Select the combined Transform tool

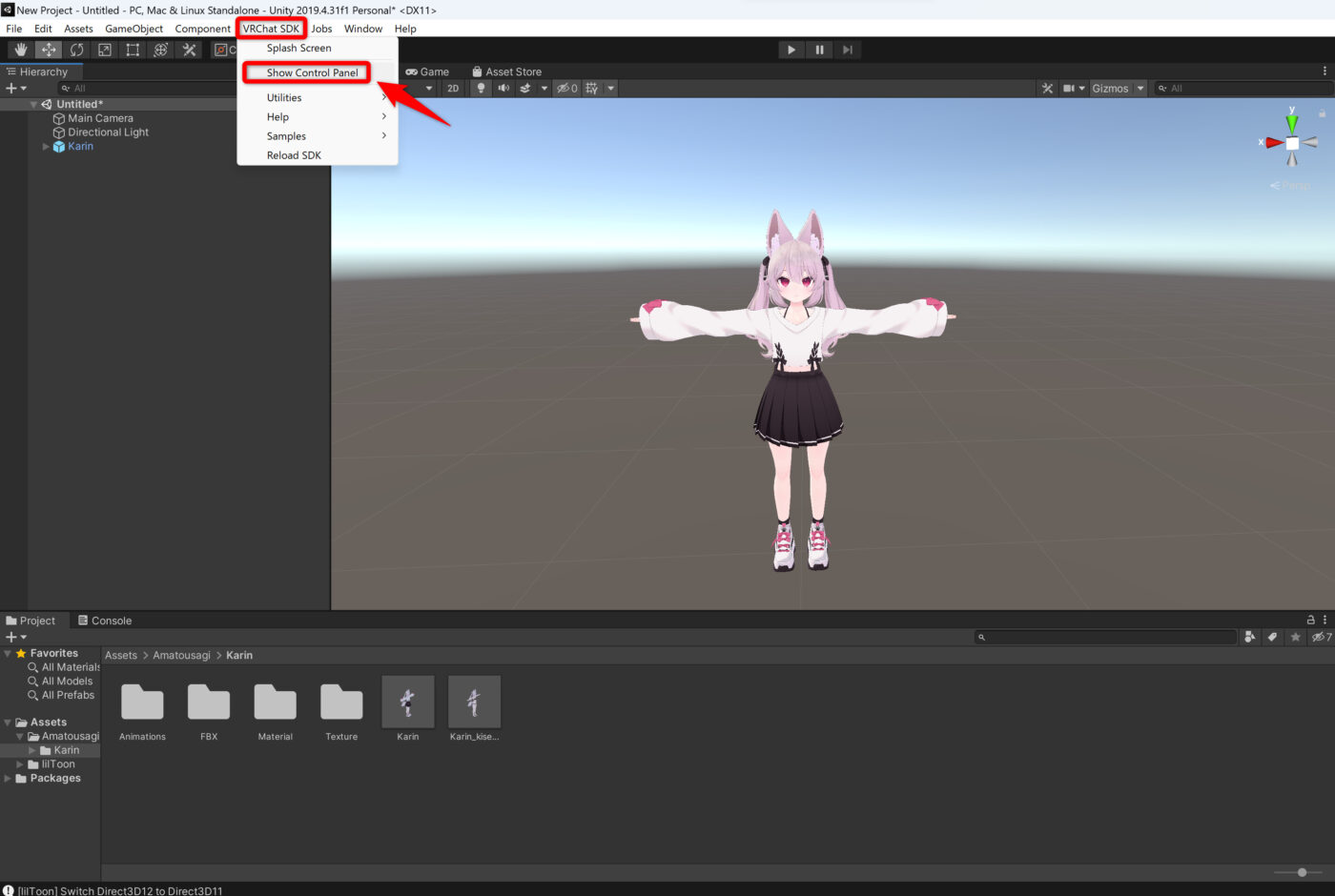(x=160, y=50)
